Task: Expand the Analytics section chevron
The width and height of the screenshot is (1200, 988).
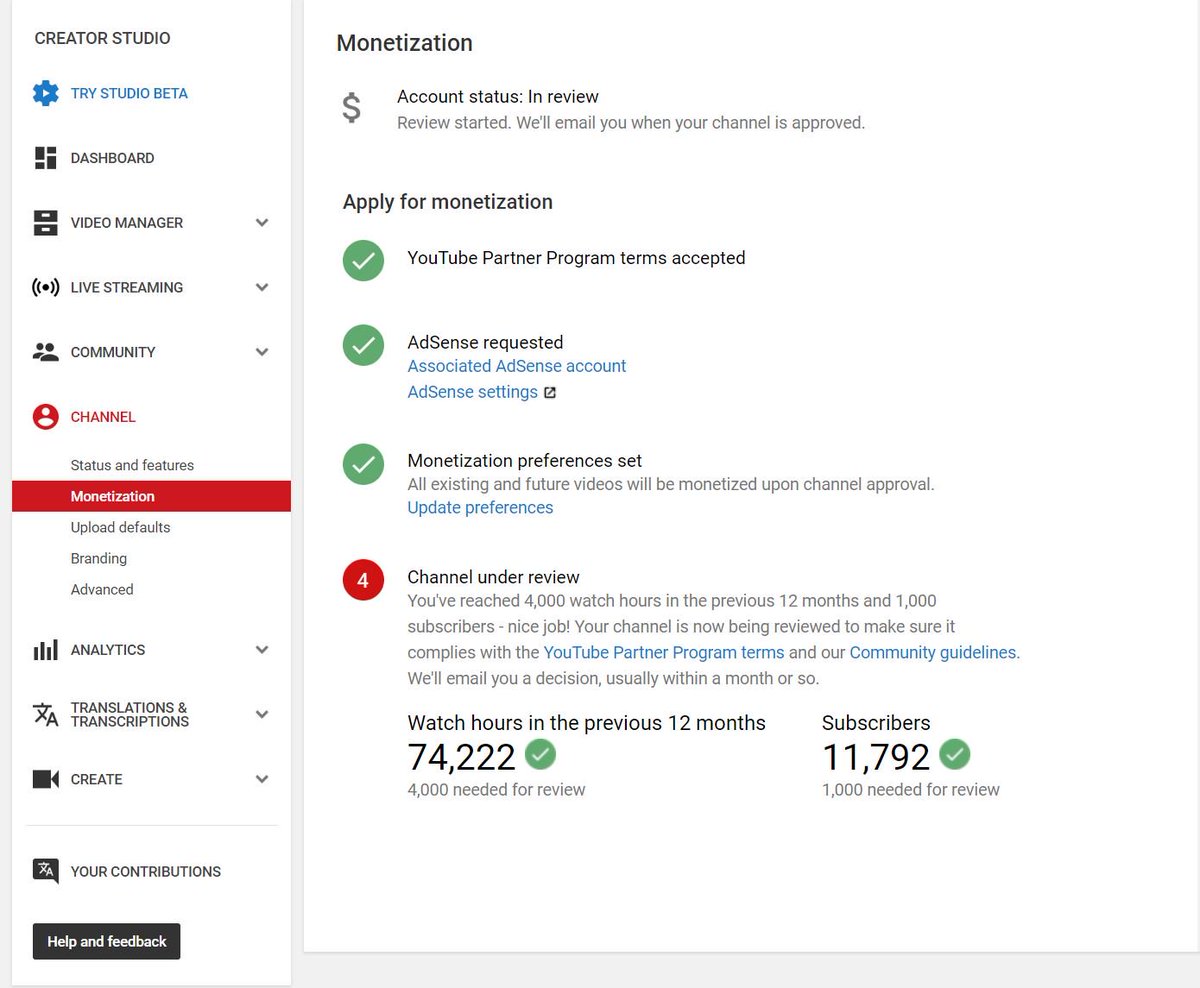Action: click(262, 650)
